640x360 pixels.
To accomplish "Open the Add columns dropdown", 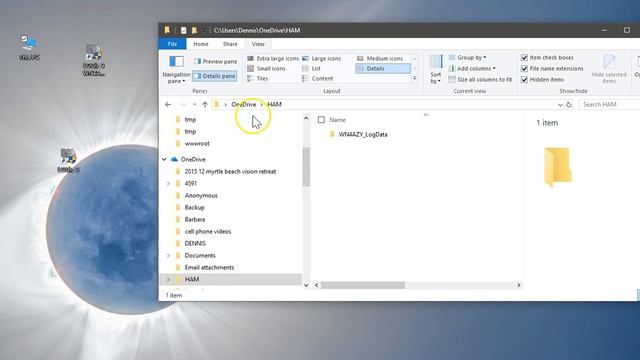I will pos(472,69).
